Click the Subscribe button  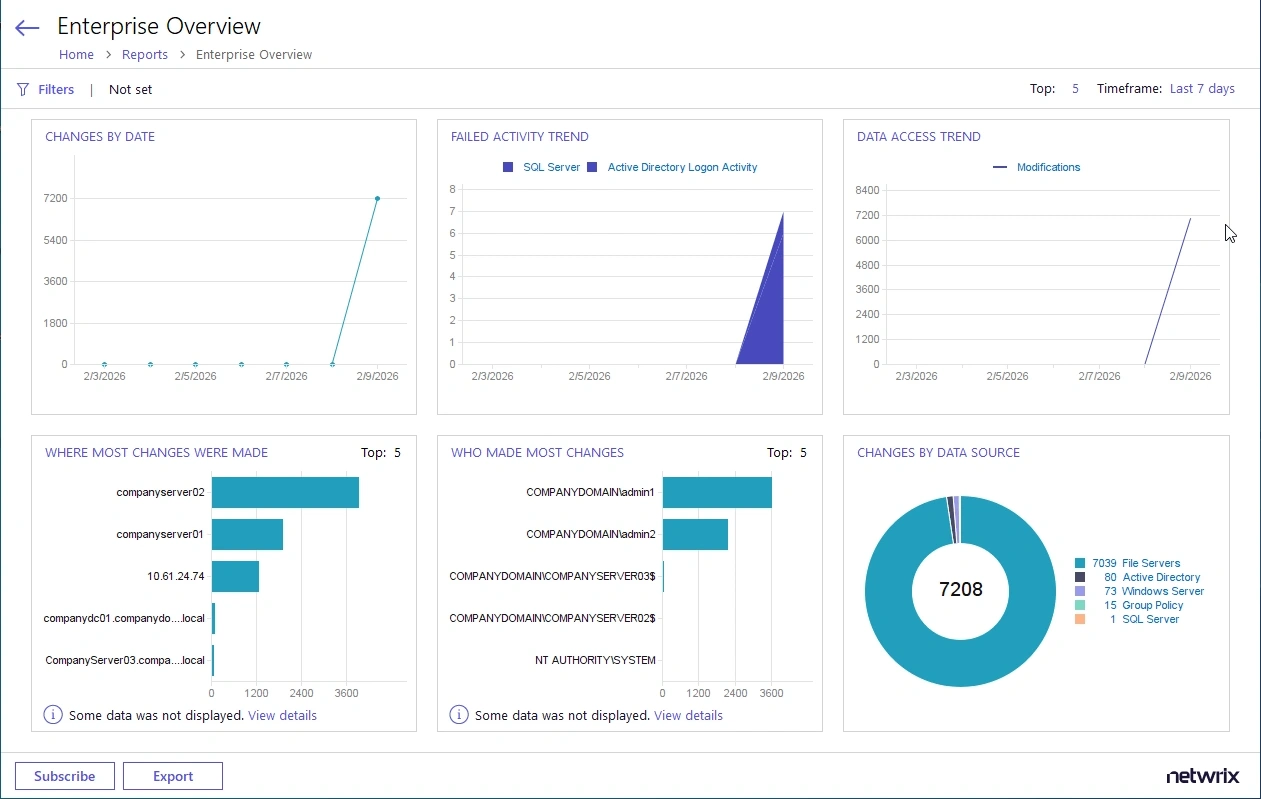[x=65, y=776]
